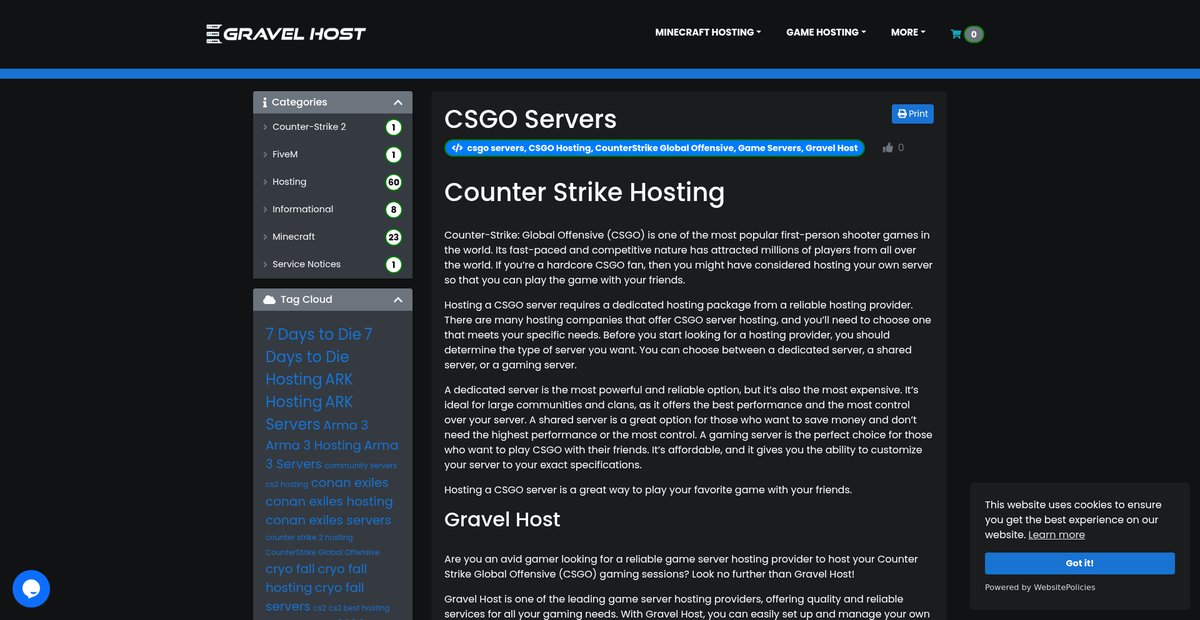1200x620 pixels.
Task: Open the shopping cart icon
Action: [x=956, y=34]
